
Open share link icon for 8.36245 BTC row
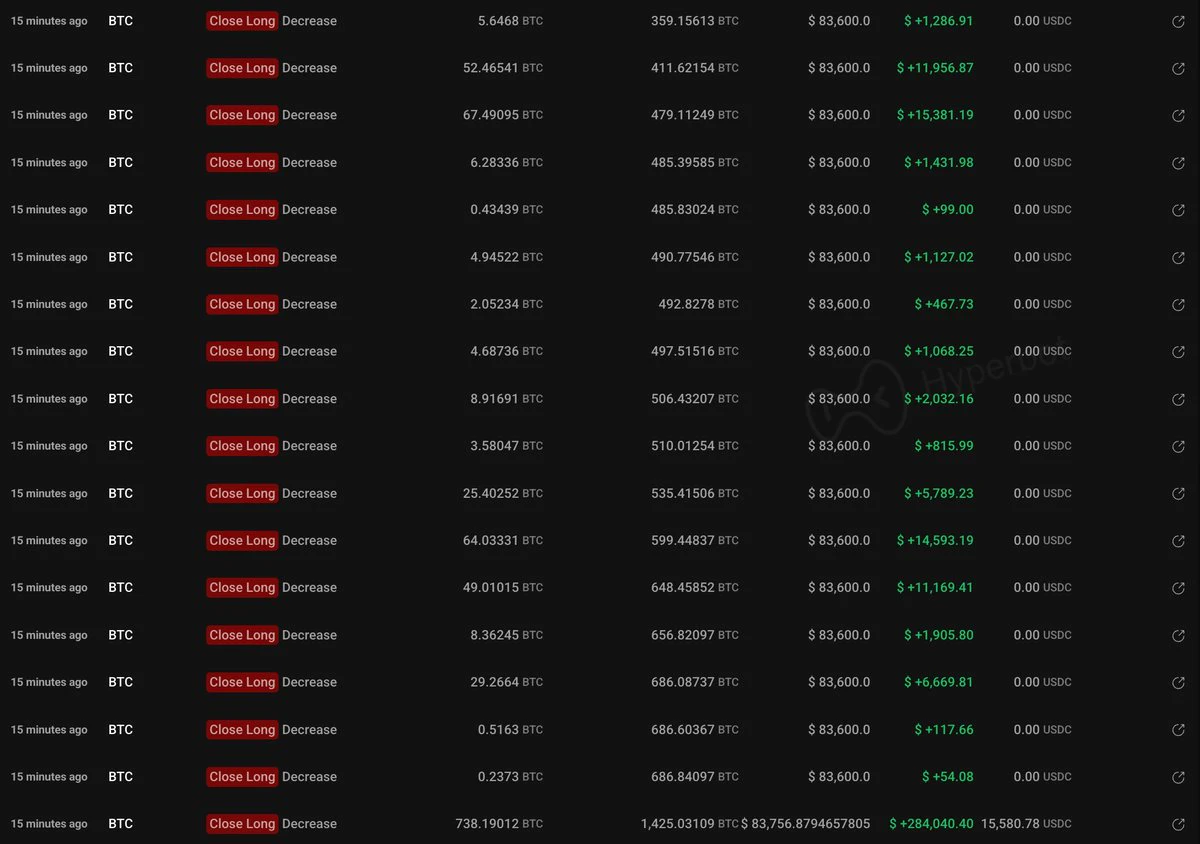(x=1178, y=635)
